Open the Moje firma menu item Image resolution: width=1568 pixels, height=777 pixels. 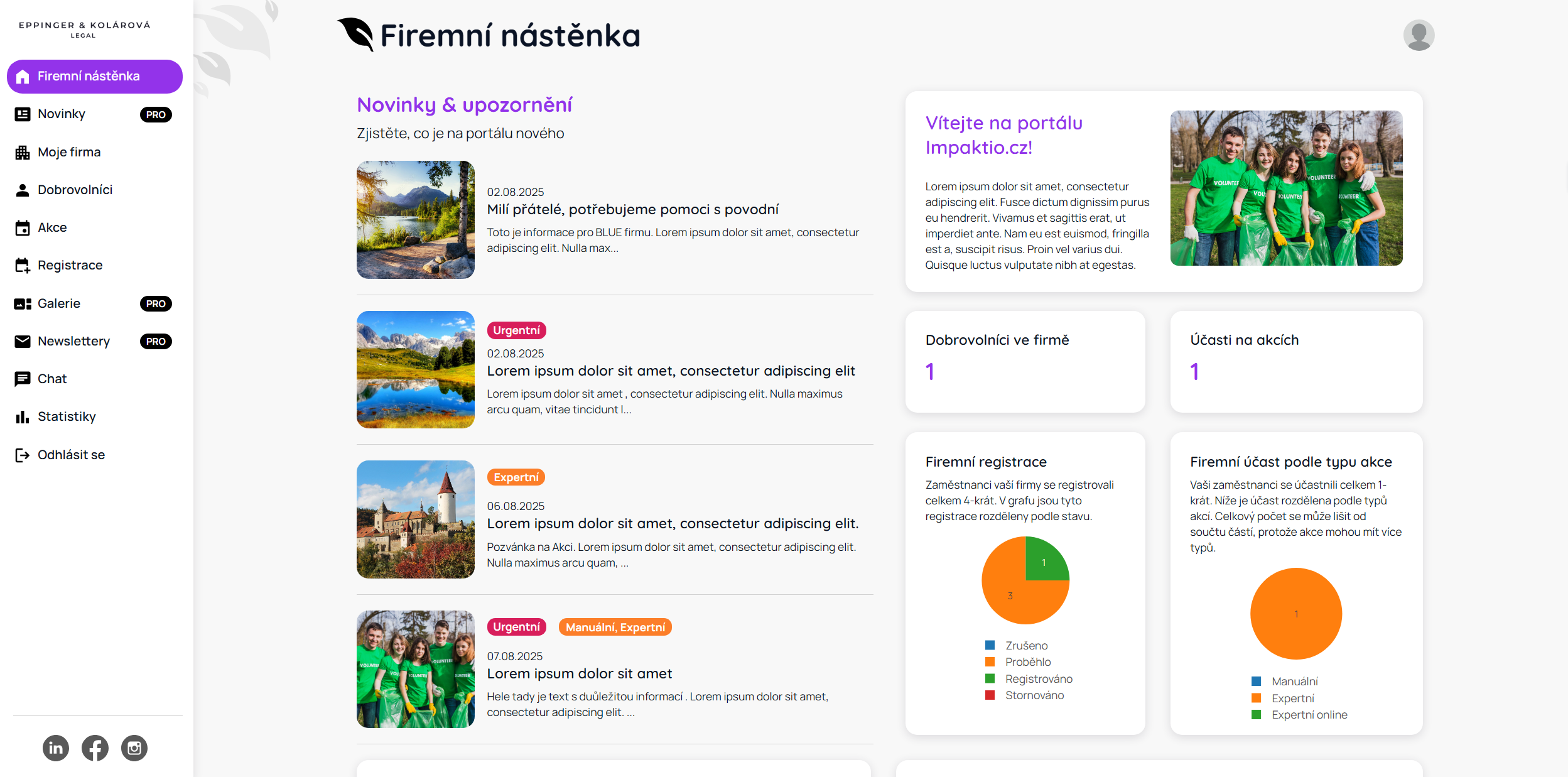(x=69, y=152)
